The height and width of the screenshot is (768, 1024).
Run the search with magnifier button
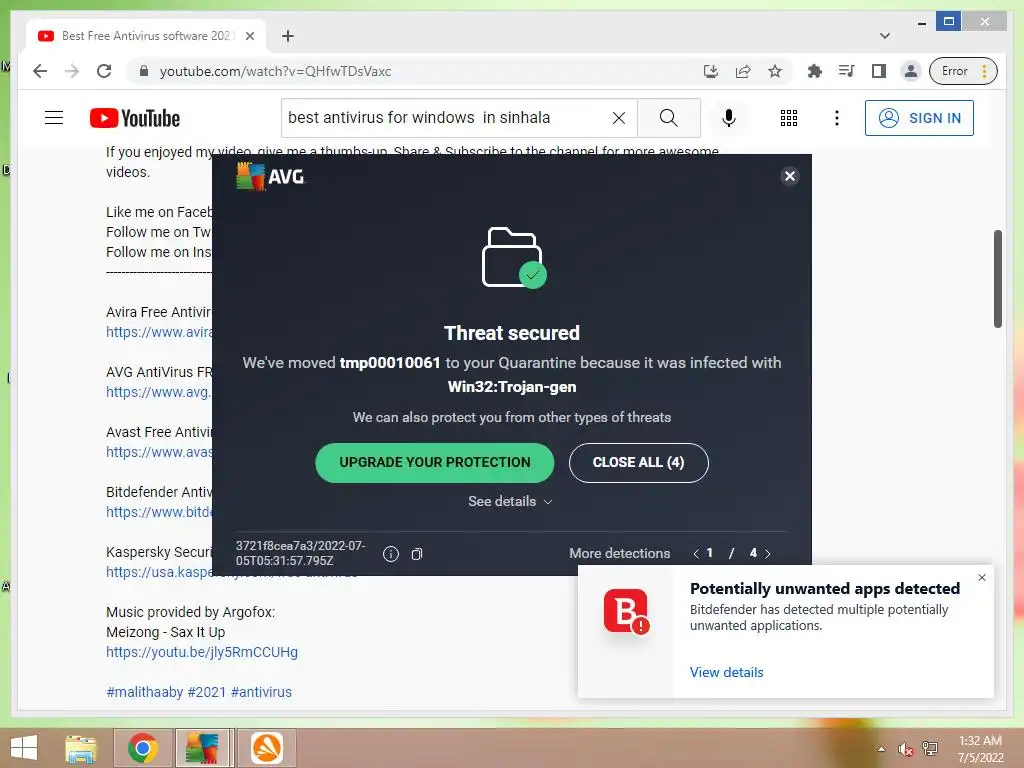tap(669, 118)
